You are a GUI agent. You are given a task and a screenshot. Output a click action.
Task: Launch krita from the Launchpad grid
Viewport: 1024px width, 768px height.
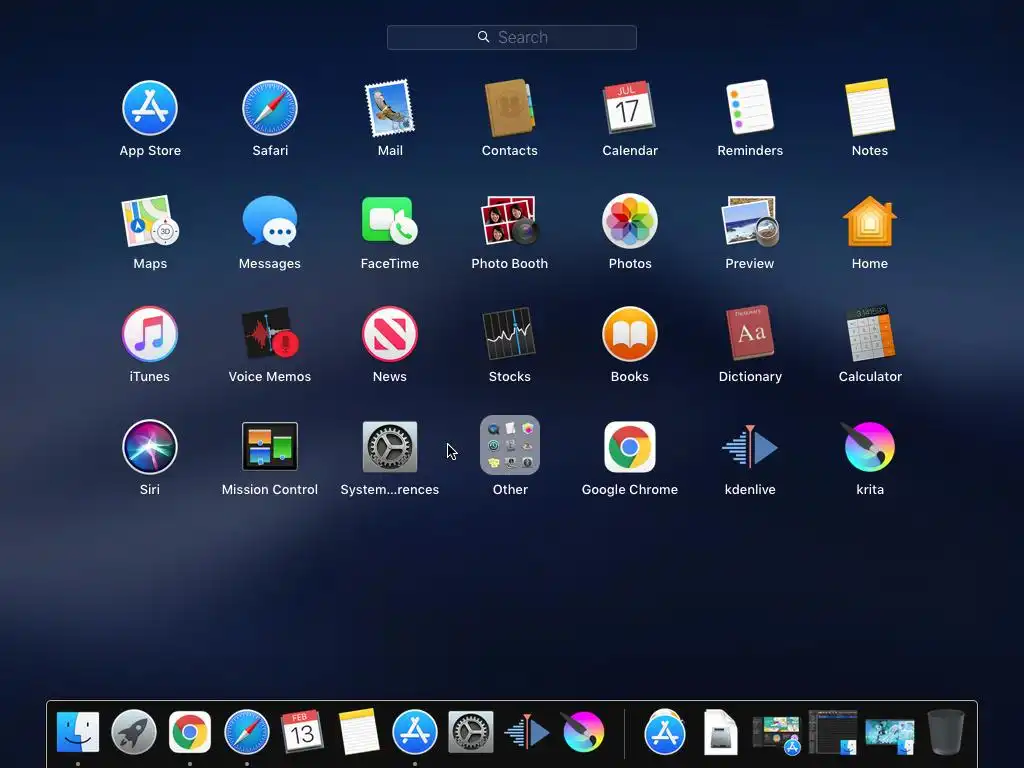point(870,447)
